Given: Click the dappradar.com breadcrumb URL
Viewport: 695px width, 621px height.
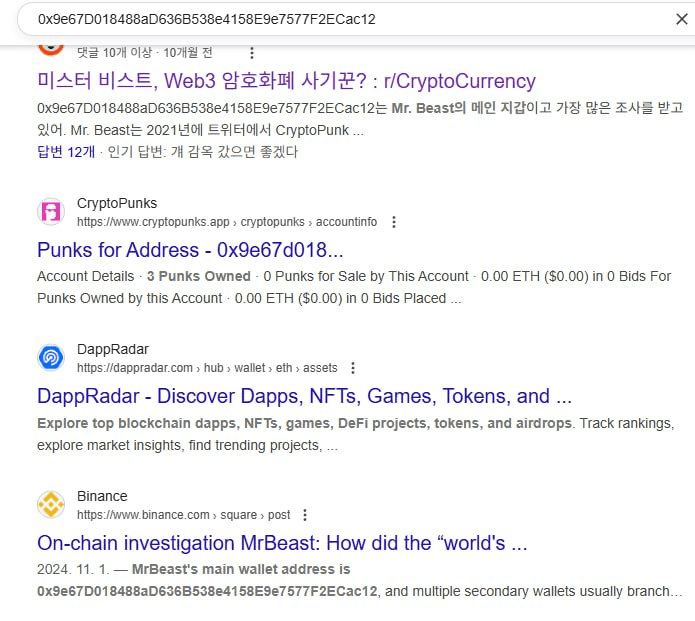Looking at the screenshot, I should pos(207,368).
